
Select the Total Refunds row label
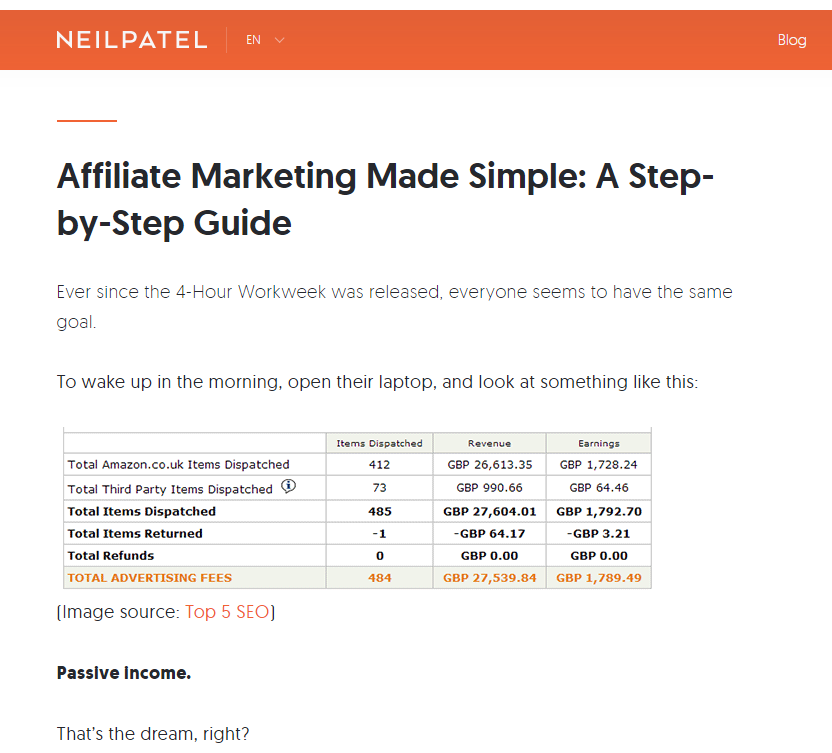pos(110,555)
